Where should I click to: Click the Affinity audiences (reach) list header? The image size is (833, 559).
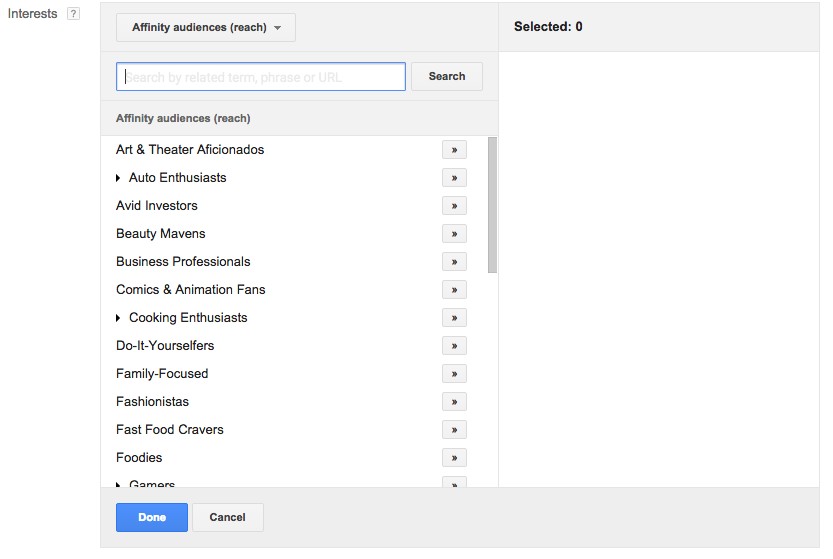[x=183, y=118]
